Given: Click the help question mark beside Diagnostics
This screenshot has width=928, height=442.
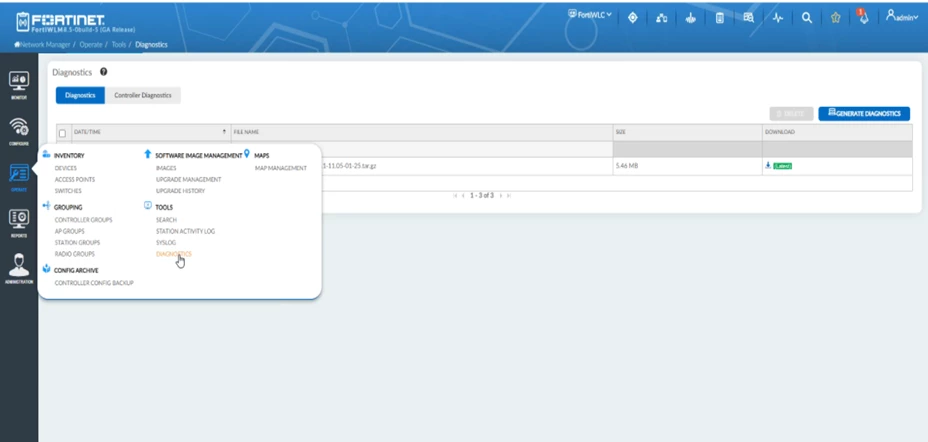Looking at the screenshot, I should pyautogui.click(x=104, y=72).
